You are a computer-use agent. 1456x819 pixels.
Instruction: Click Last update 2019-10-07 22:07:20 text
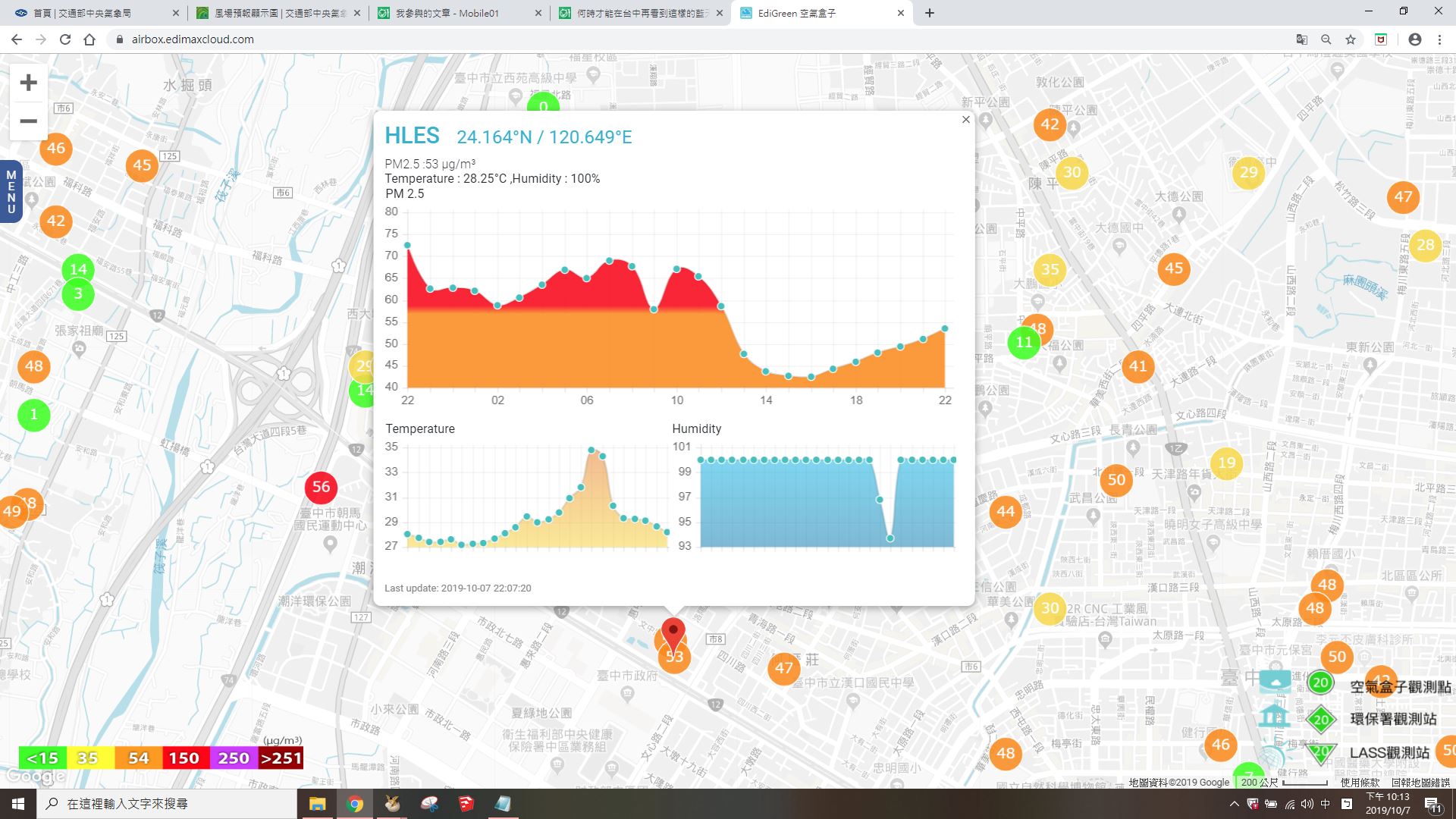[x=457, y=588]
